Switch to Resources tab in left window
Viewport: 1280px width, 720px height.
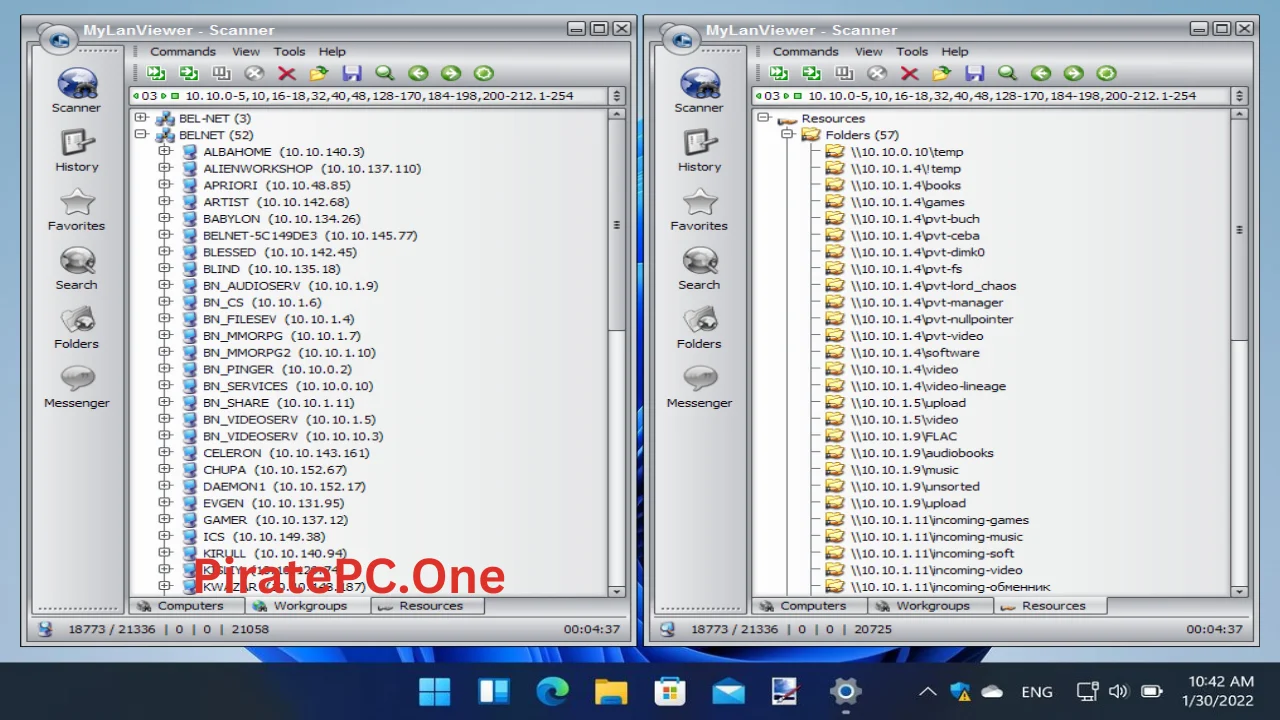428,606
